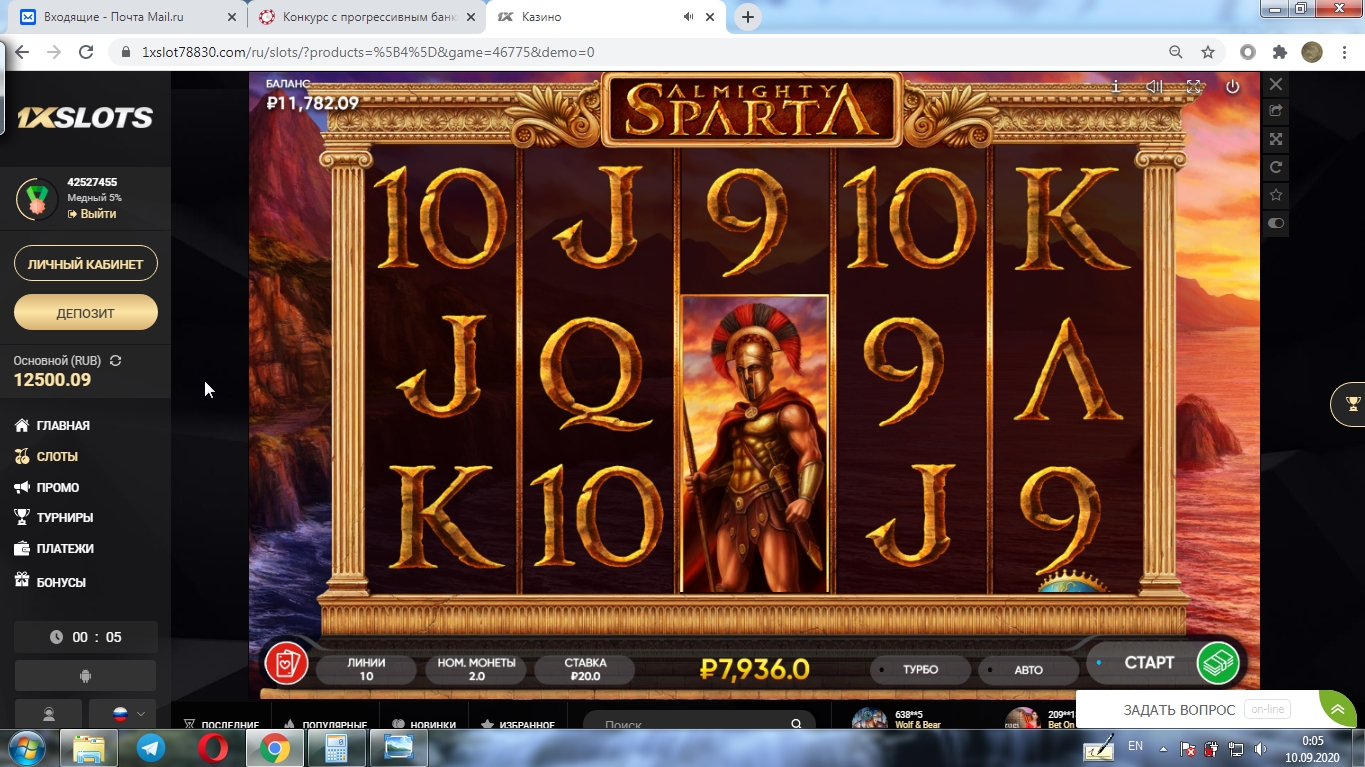Toggle АВТО spin mode
The image size is (1365, 767).
[x=1028, y=669]
